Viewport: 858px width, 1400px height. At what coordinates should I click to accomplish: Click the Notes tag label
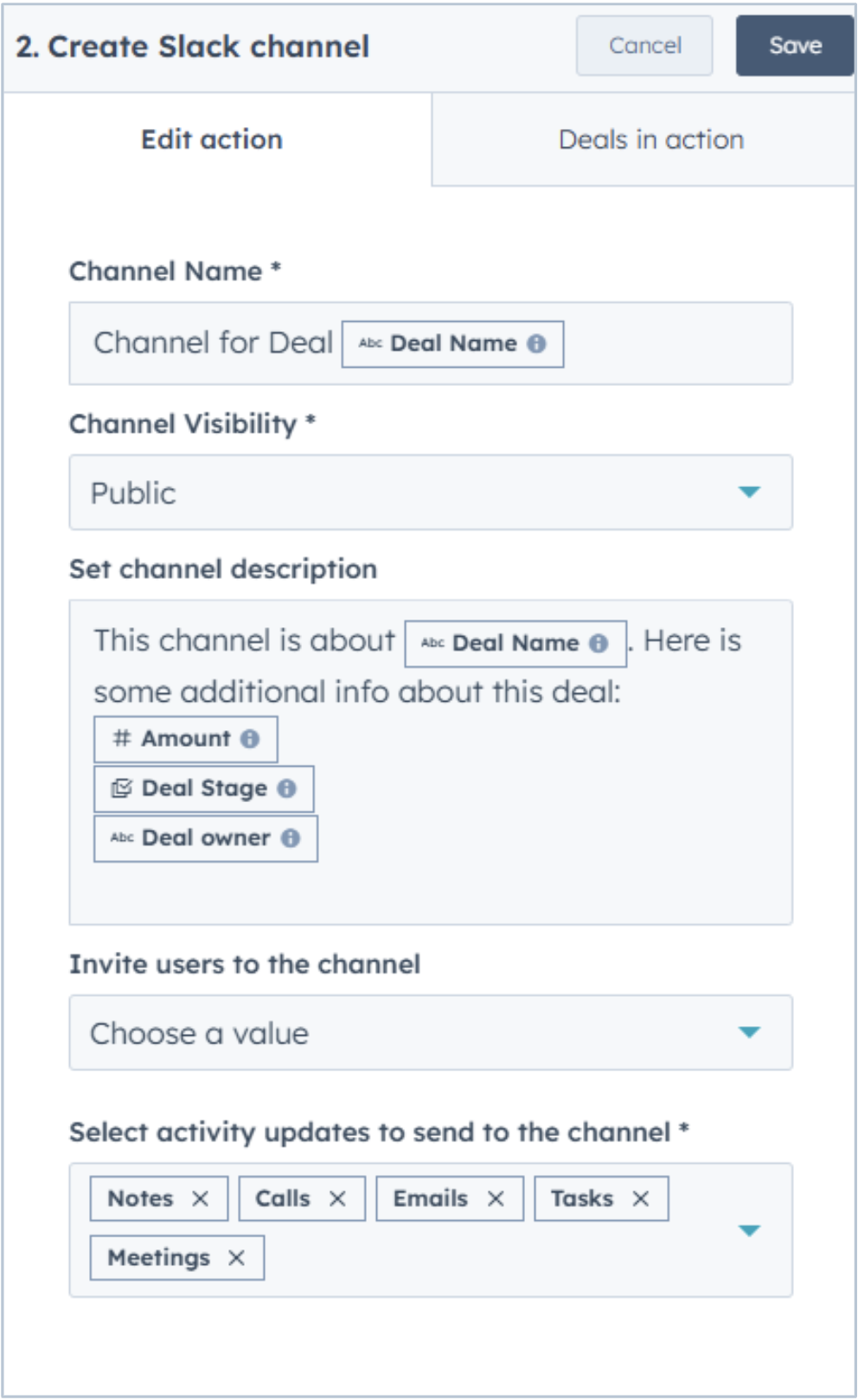tap(140, 1198)
